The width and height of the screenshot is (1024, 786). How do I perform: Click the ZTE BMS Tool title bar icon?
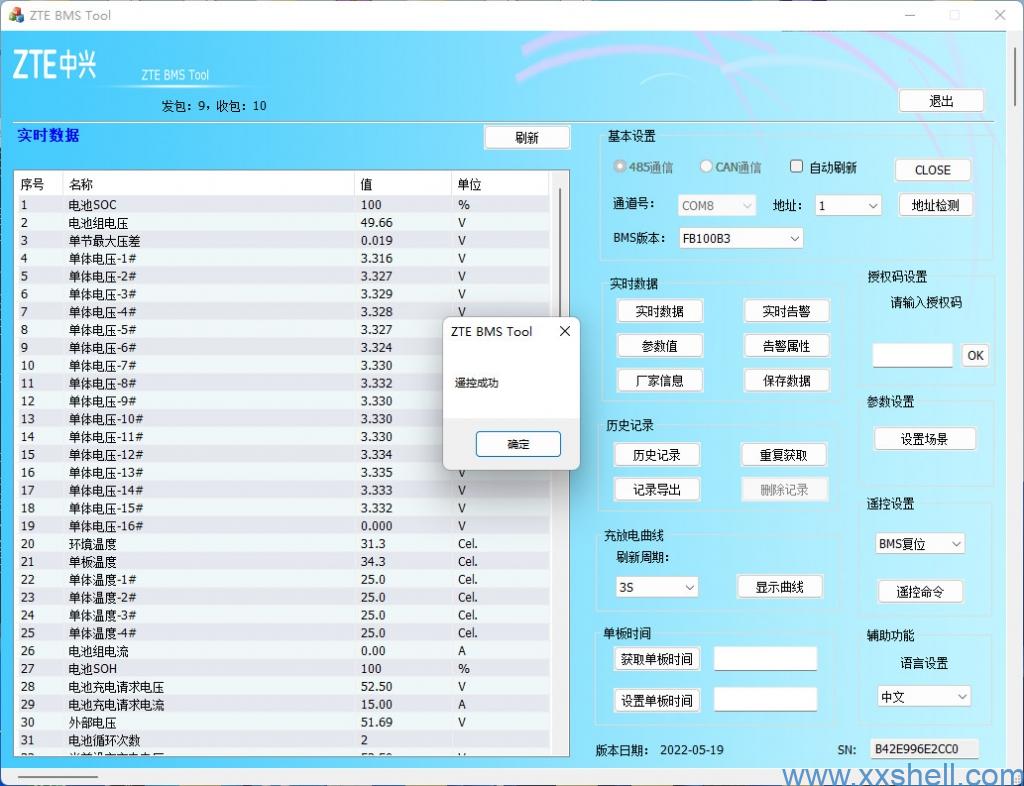pyautogui.click(x=15, y=15)
